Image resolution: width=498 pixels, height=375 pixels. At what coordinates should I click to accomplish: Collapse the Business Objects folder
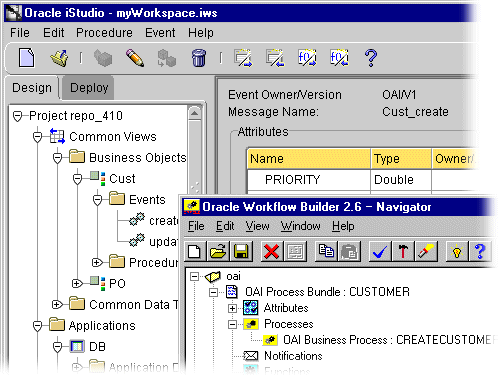(58, 158)
